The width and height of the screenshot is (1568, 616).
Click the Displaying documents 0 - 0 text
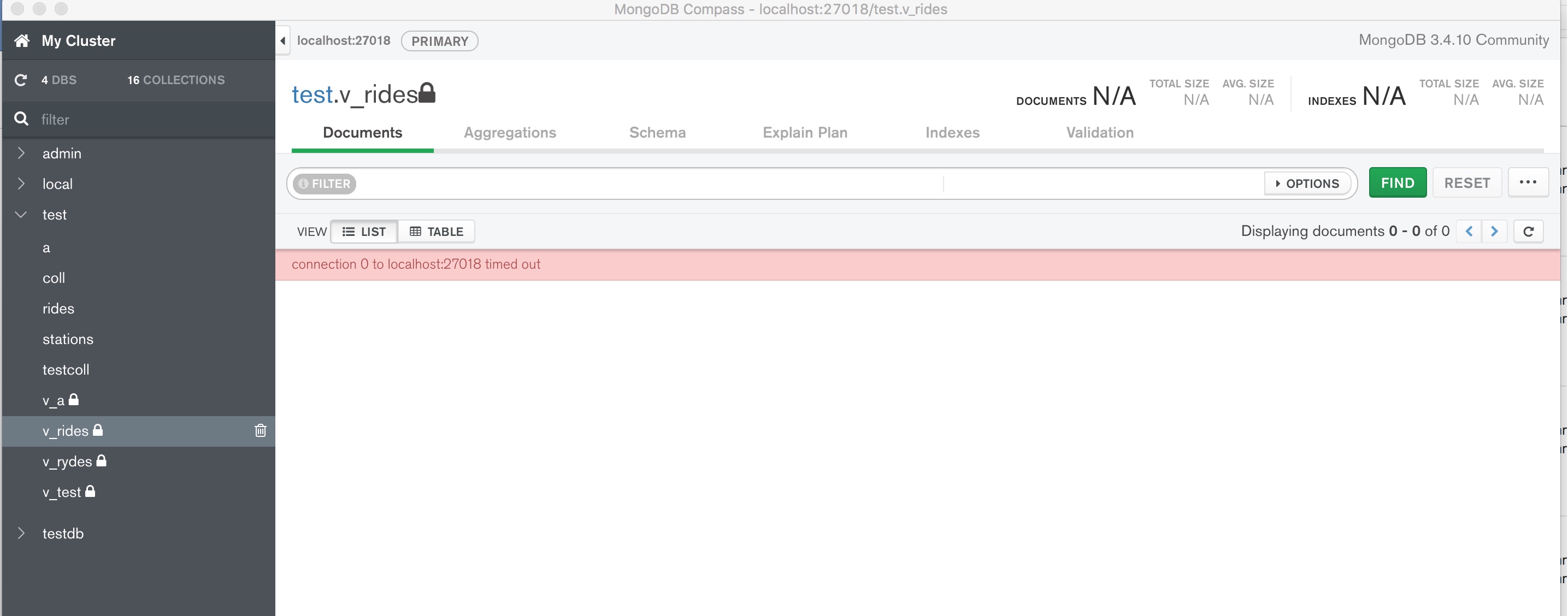tap(1345, 232)
